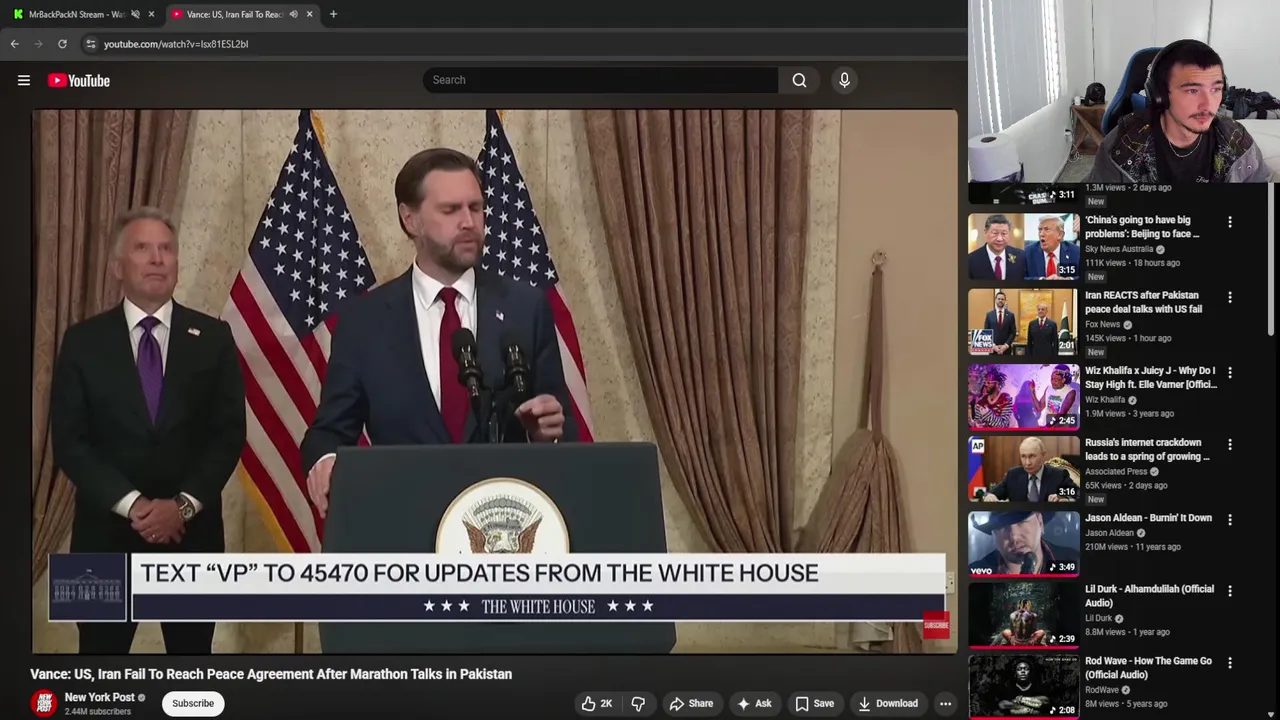Click Sky News Australia channel name
Viewport: 1280px width, 720px height.
1119,249
